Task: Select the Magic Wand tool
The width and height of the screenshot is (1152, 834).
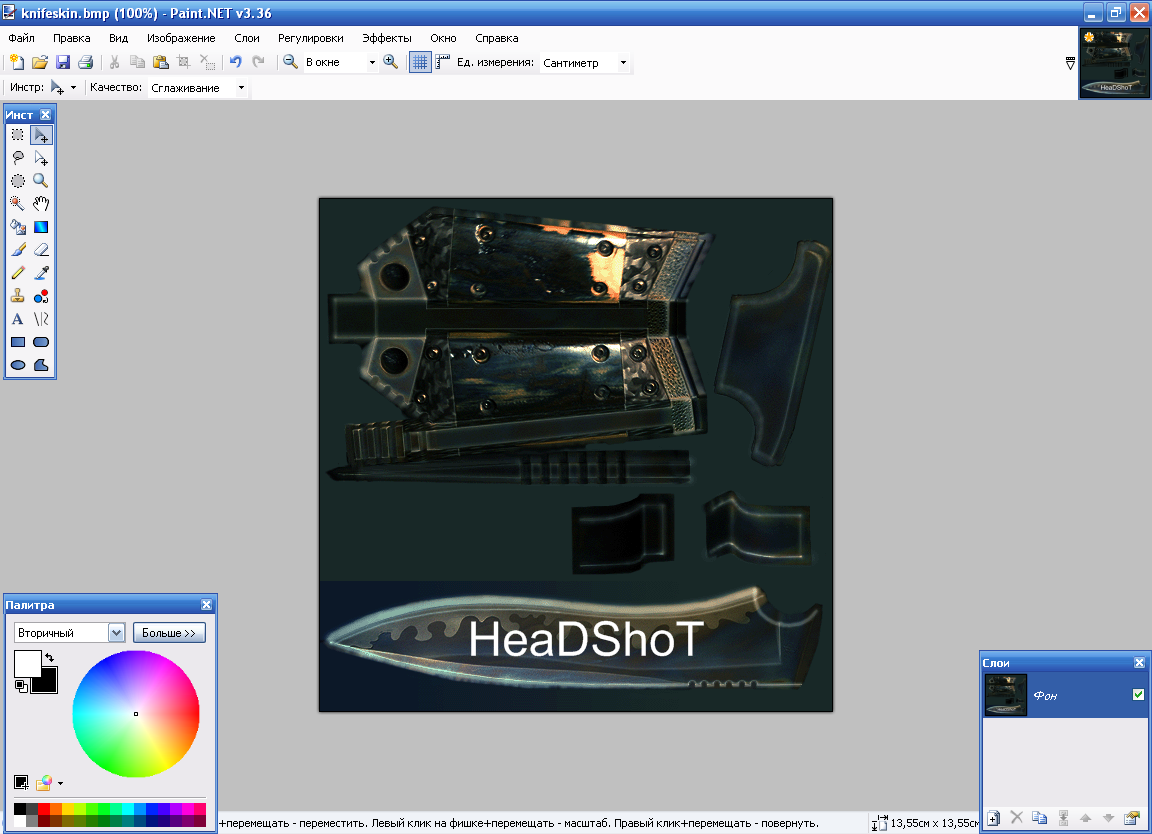Action: (x=17, y=204)
